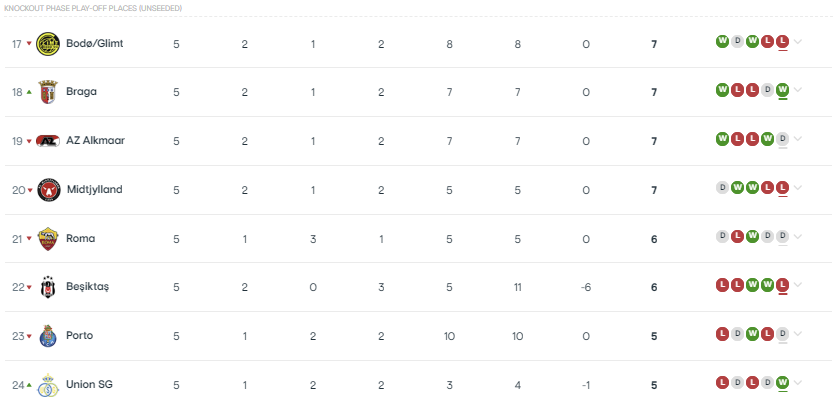Click the Midtjylland club crest
The width and height of the screenshot is (838, 409).
[49, 190]
